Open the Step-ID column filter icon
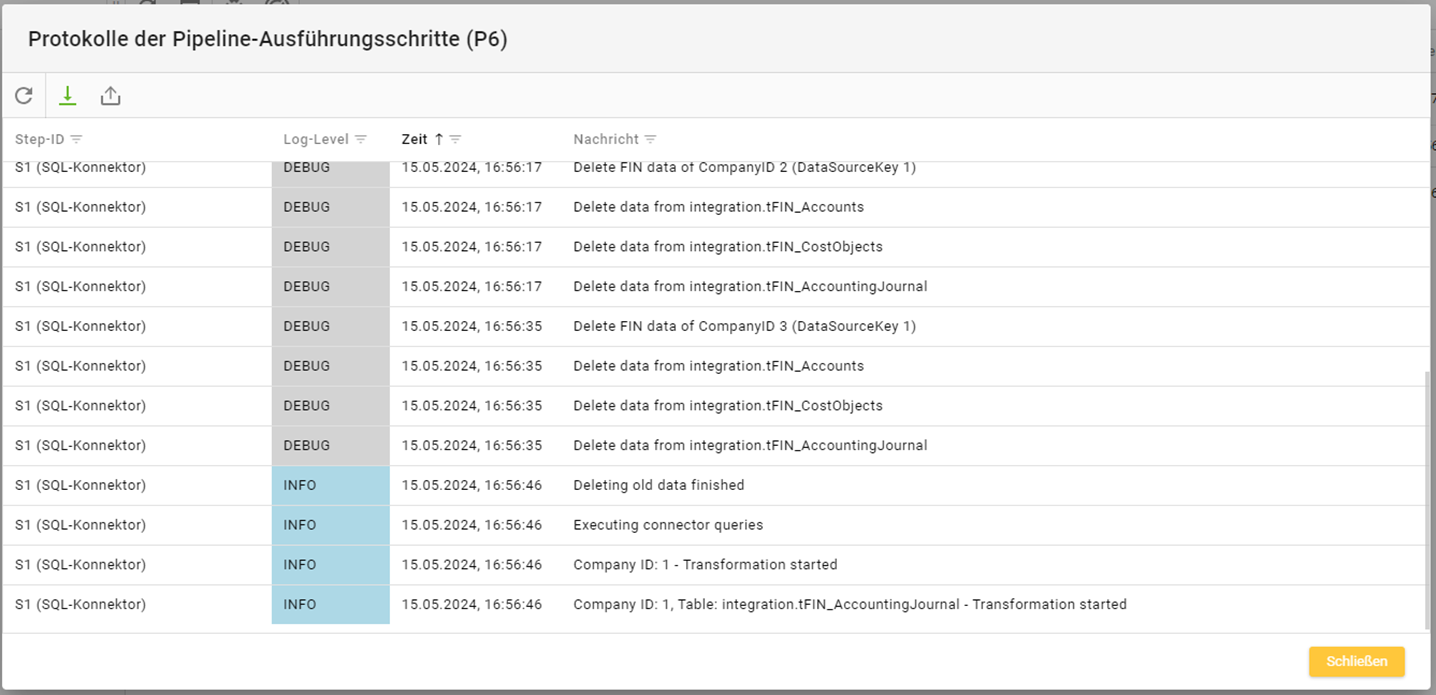The image size is (1436, 695). [x=76, y=139]
